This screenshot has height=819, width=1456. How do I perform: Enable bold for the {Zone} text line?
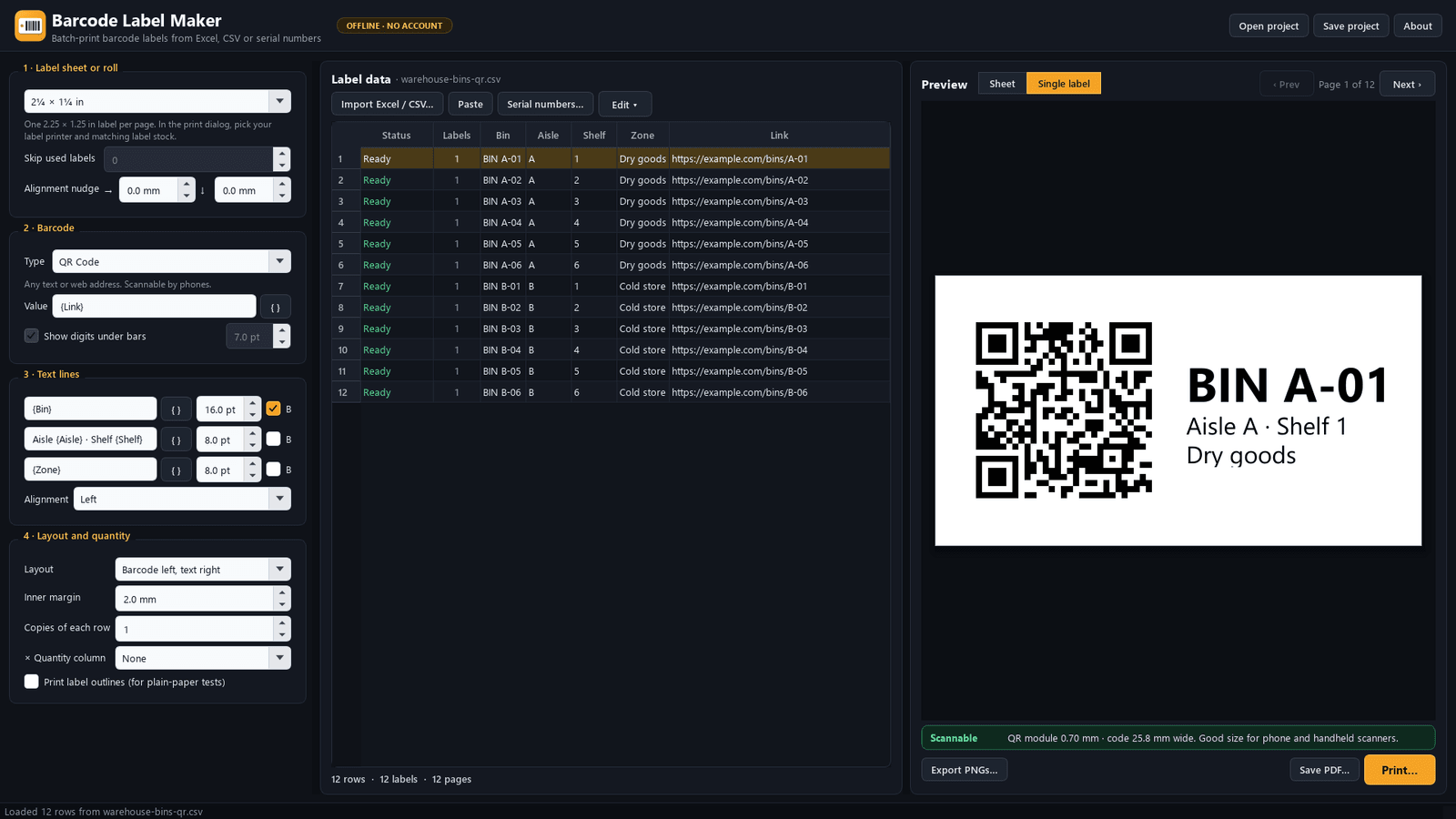pos(273,470)
